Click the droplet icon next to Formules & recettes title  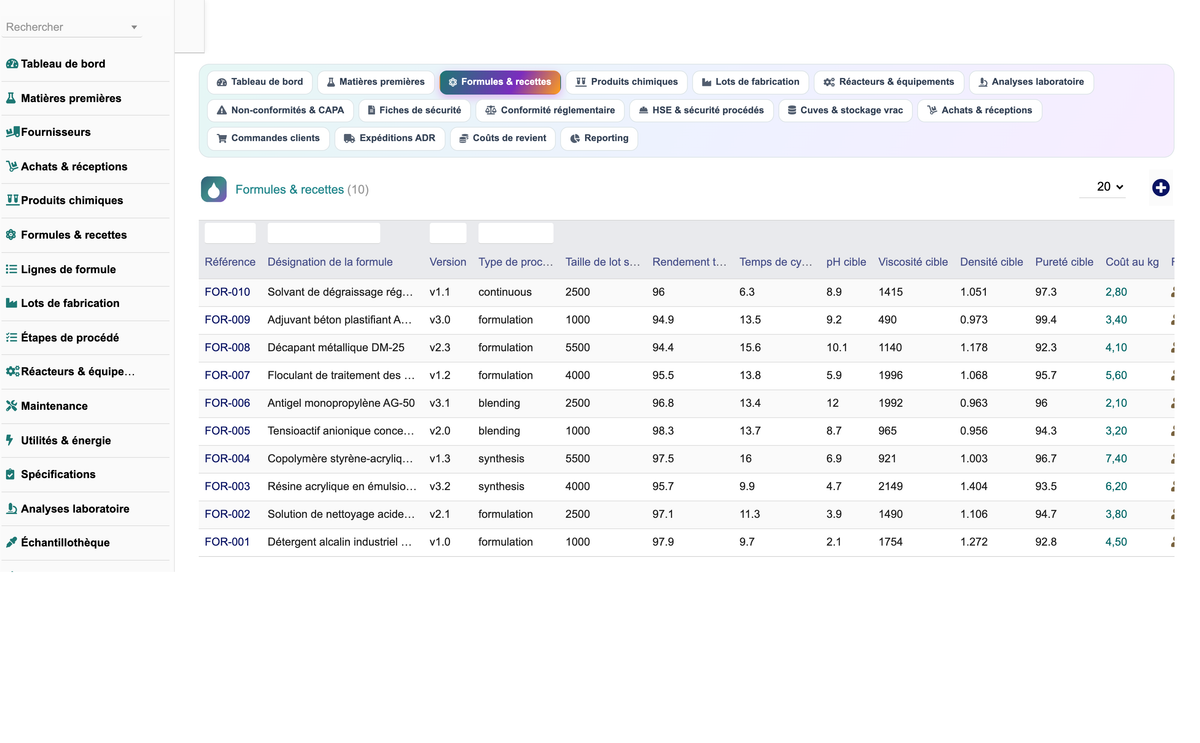214,189
